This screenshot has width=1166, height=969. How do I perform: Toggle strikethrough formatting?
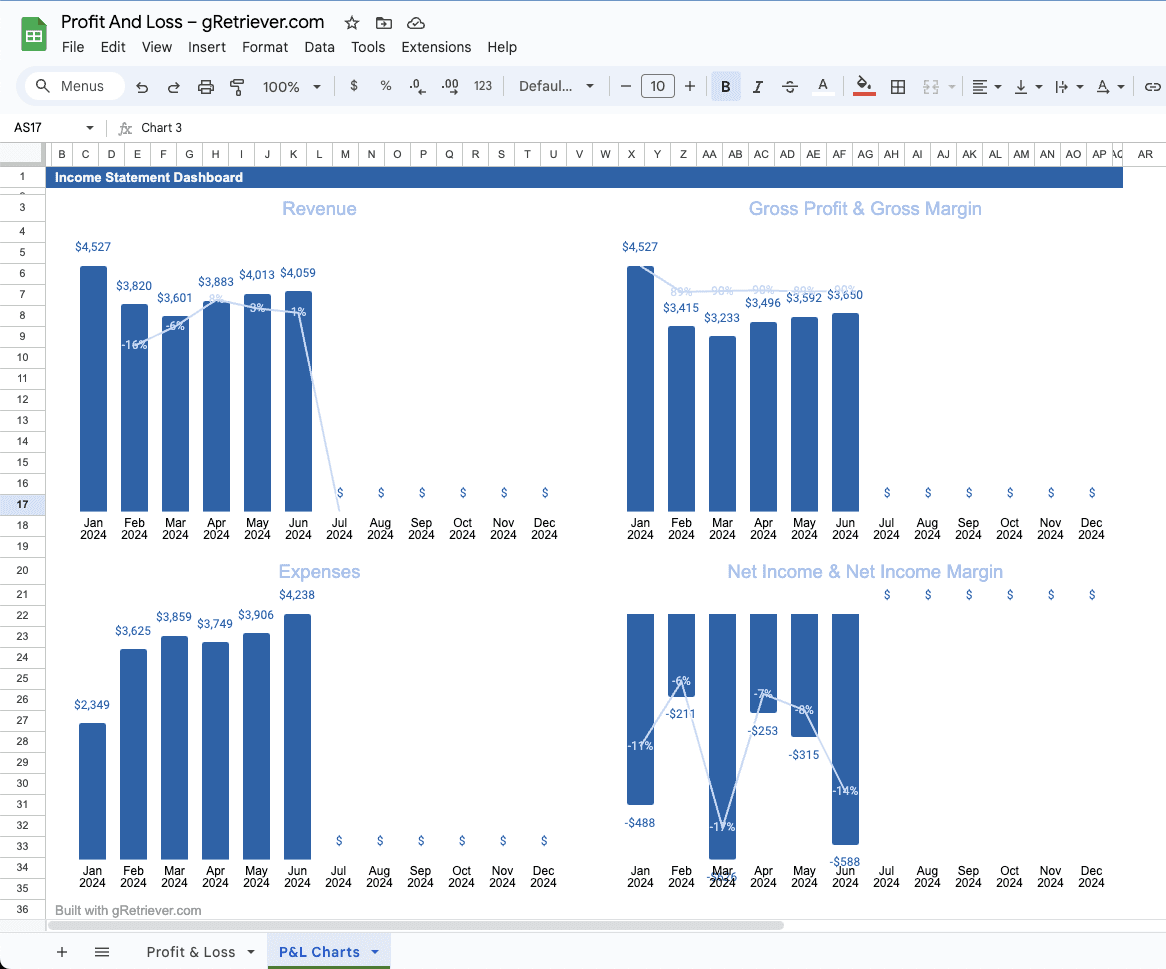[790, 87]
